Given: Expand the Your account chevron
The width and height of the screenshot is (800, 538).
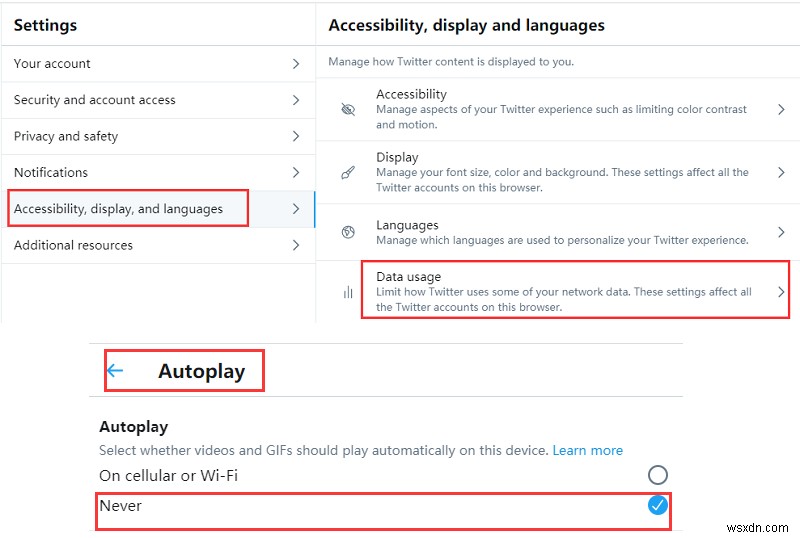Looking at the screenshot, I should 296,64.
